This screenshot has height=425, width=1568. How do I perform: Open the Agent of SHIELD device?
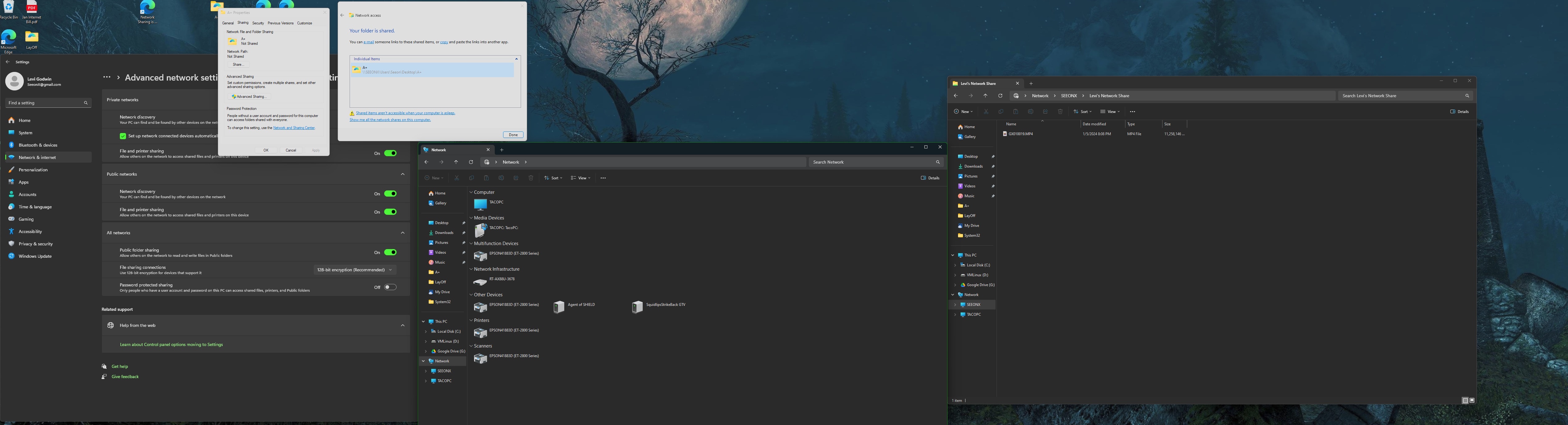tap(574, 307)
